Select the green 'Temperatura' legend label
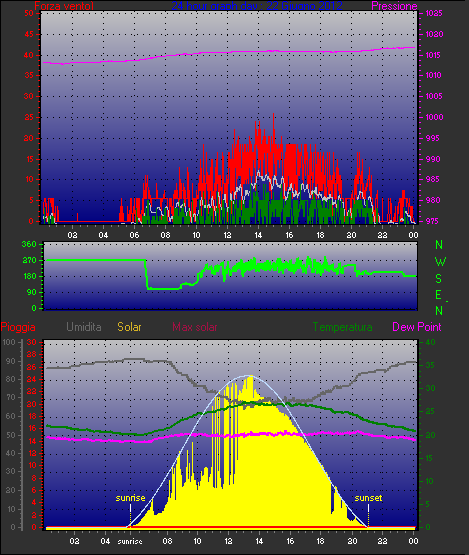Viewport: 469px width, 555px height. click(x=342, y=327)
